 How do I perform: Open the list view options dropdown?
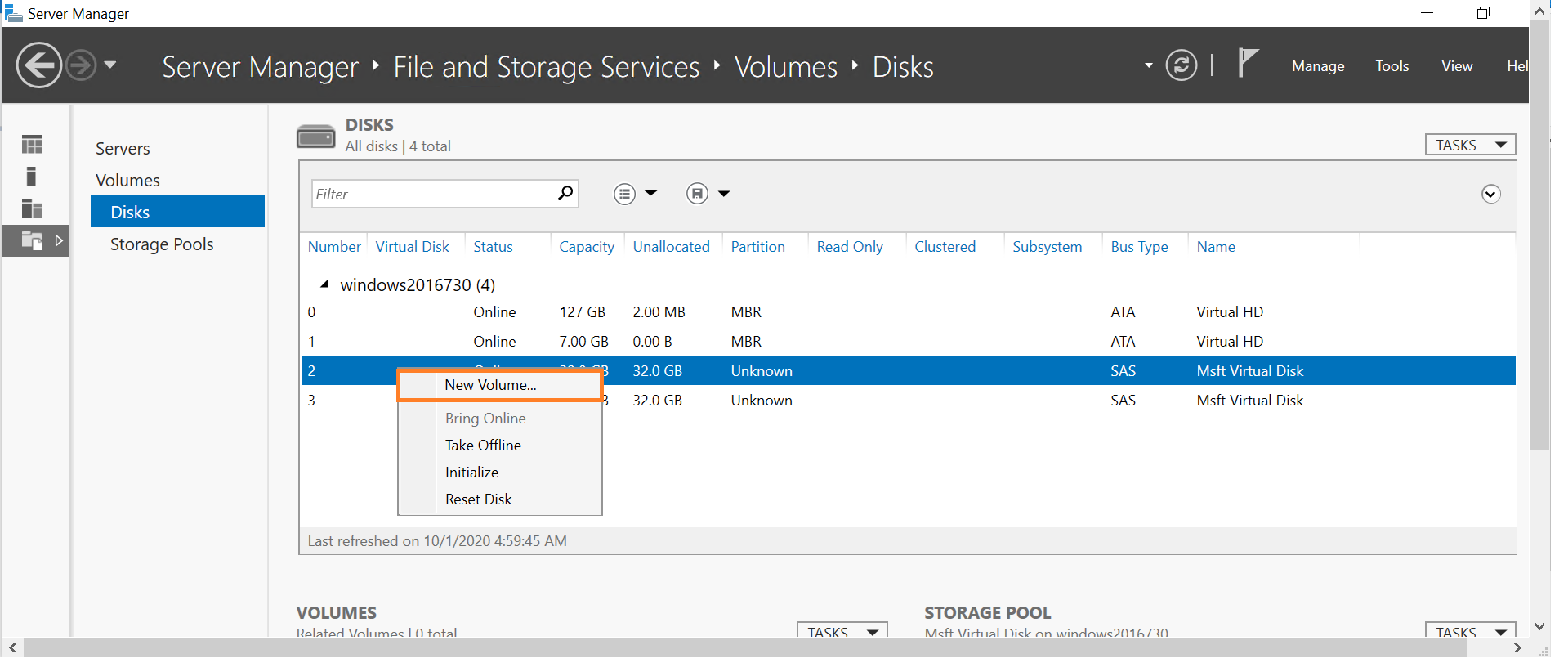(635, 194)
